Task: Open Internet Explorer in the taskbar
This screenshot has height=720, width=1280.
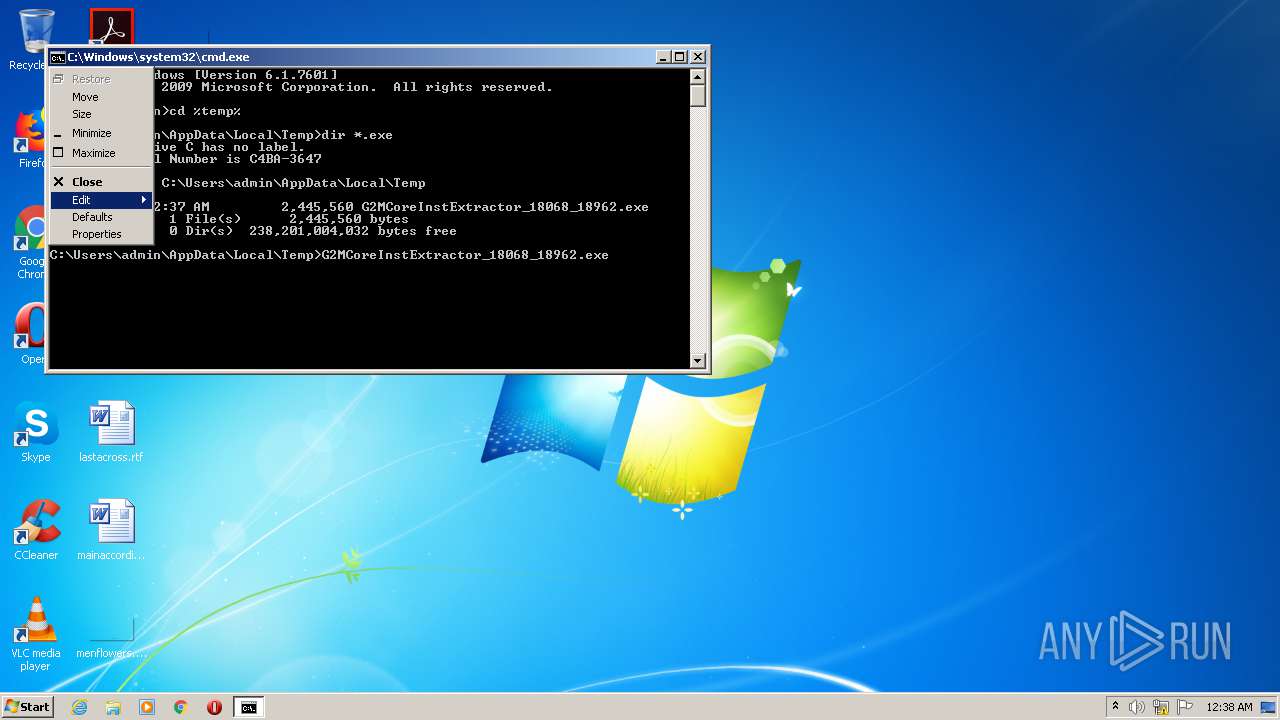Action: pyautogui.click(x=79, y=707)
